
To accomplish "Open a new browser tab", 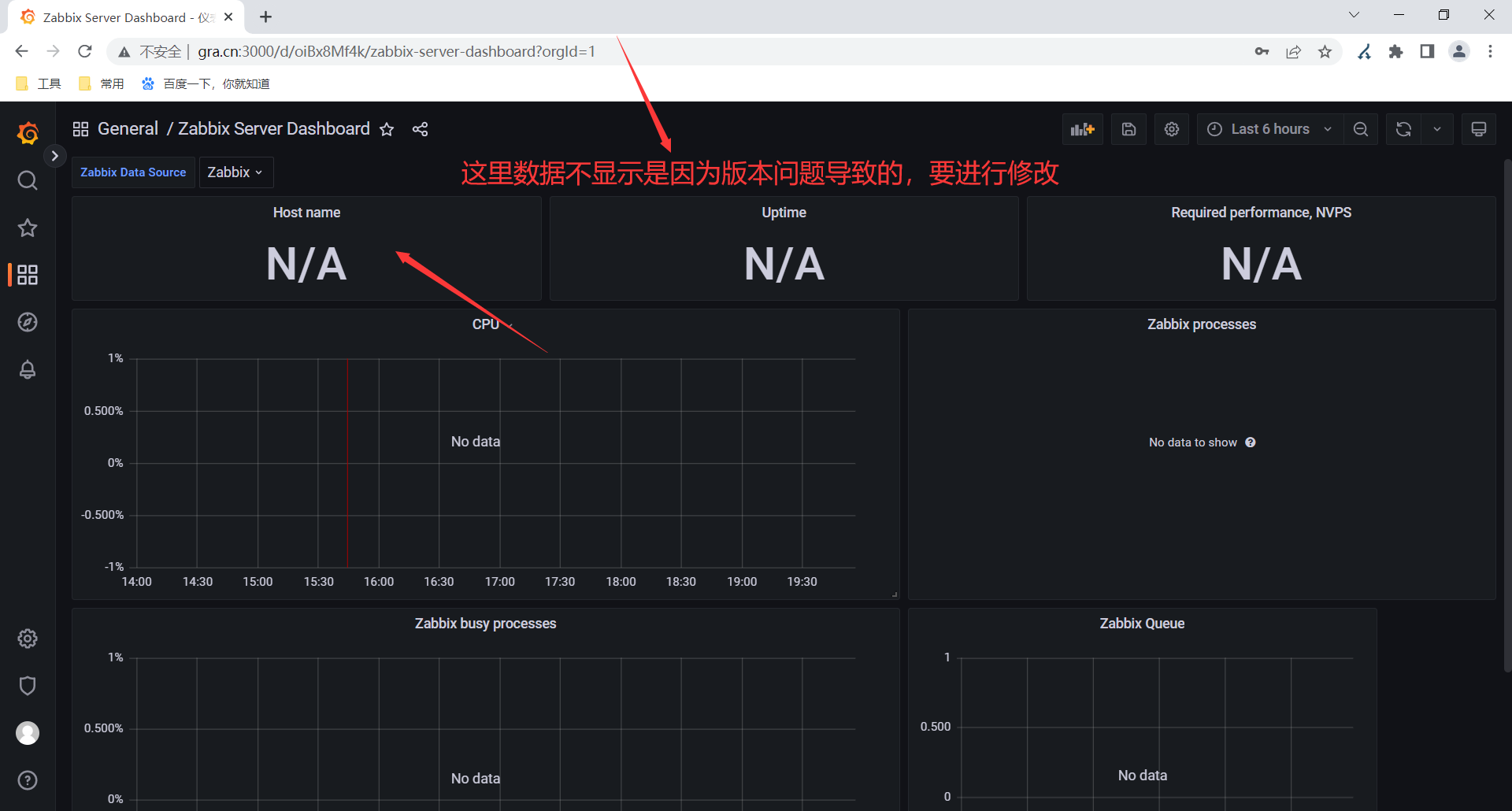I will pos(266,17).
